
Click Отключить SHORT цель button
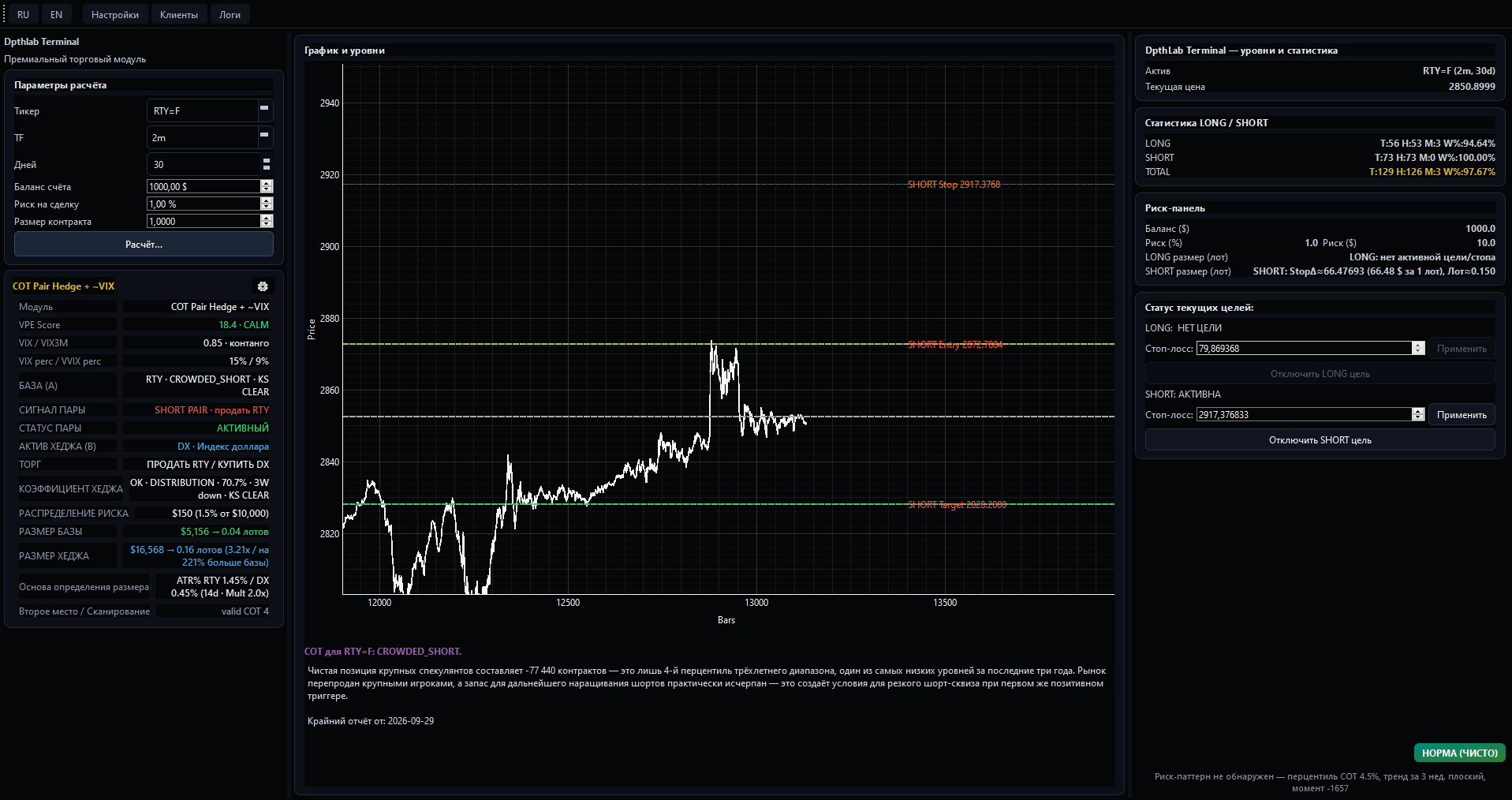(x=1320, y=439)
